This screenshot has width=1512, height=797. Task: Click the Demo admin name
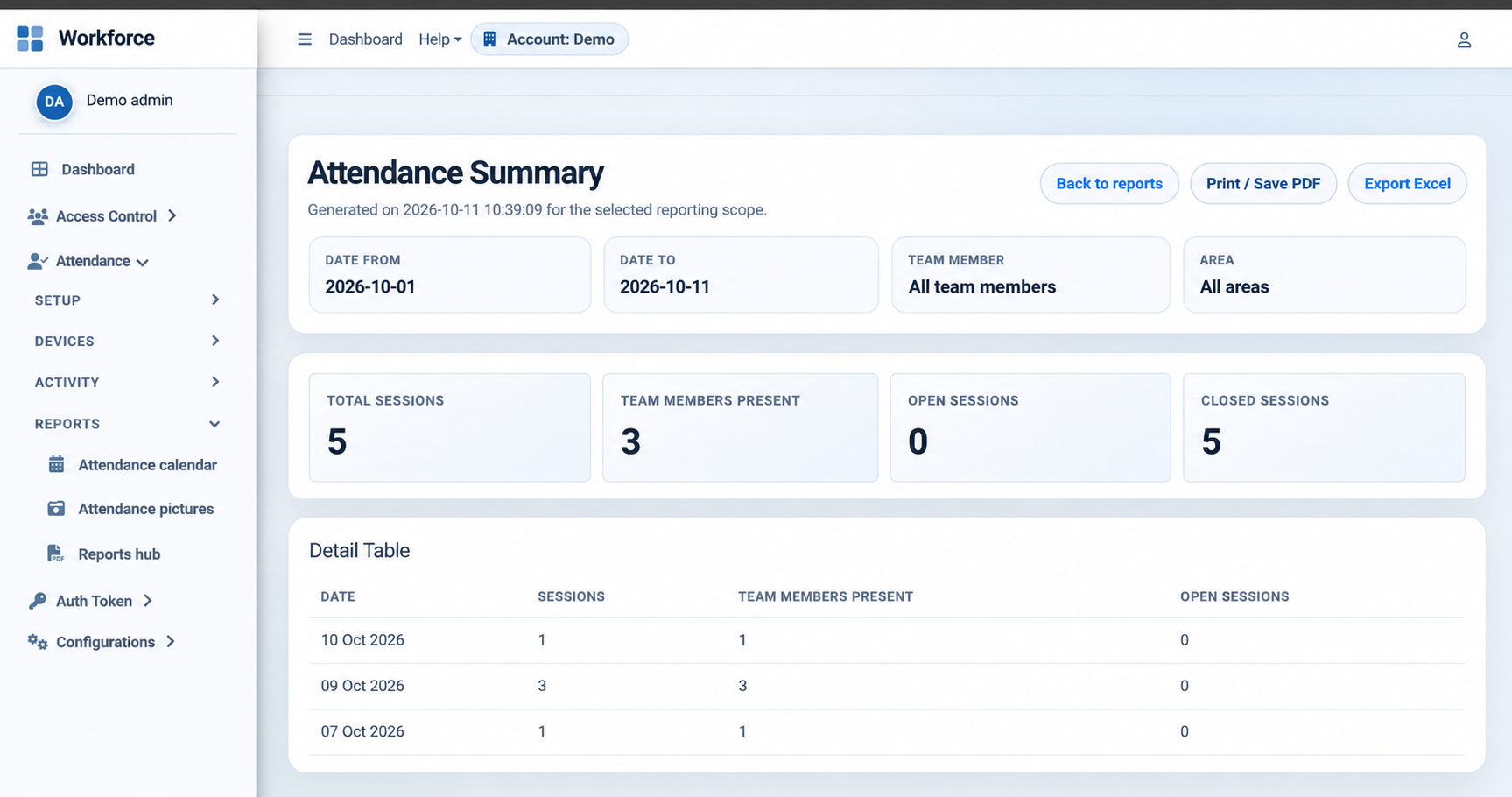pyautogui.click(x=130, y=101)
